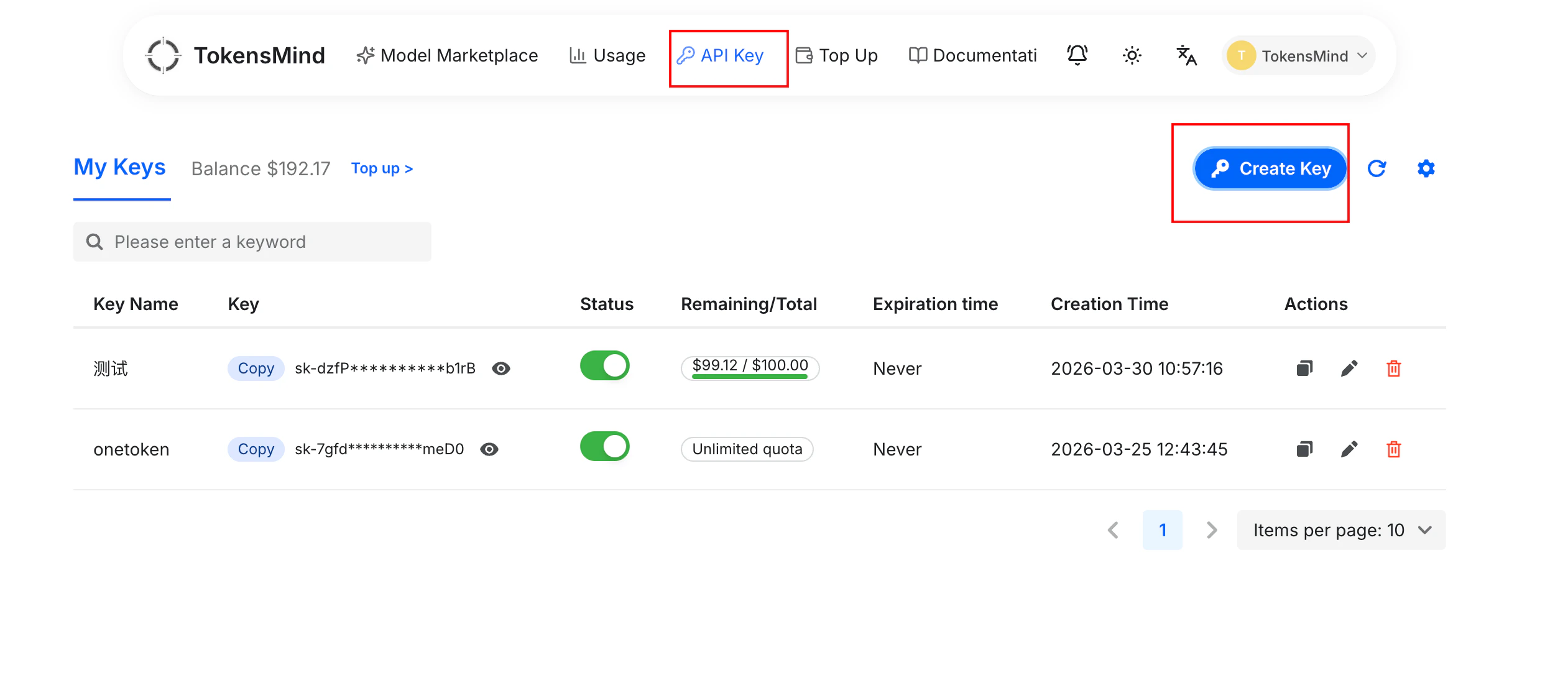The height and width of the screenshot is (691, 1568).
Task: Click the Remaining/Total column header
Action: click(749, 304)
